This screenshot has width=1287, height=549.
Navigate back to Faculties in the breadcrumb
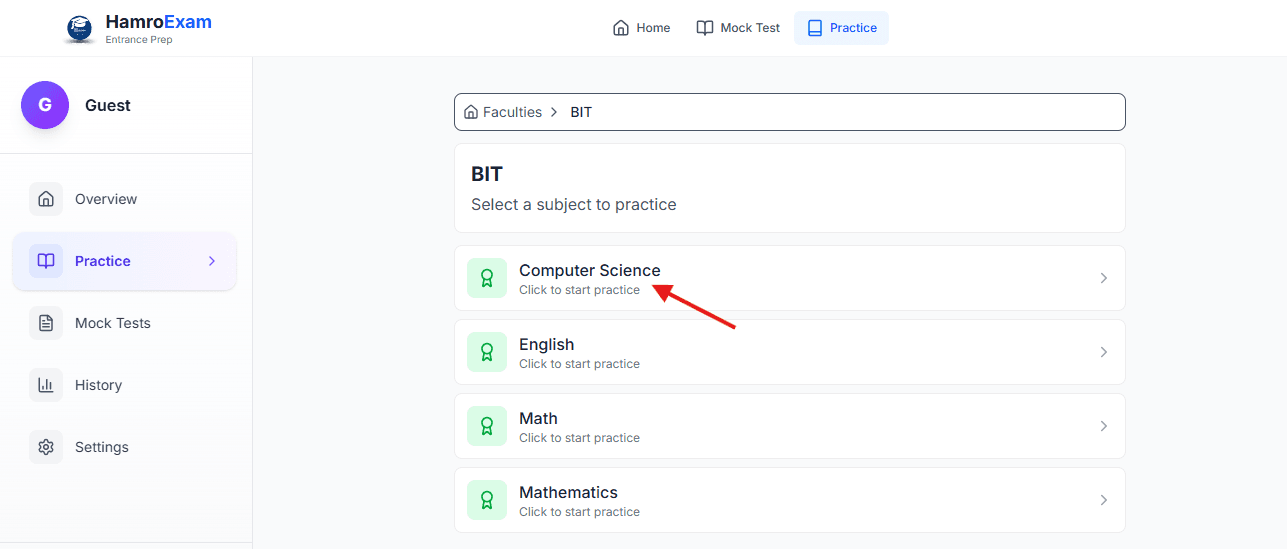tap(512, 112)
